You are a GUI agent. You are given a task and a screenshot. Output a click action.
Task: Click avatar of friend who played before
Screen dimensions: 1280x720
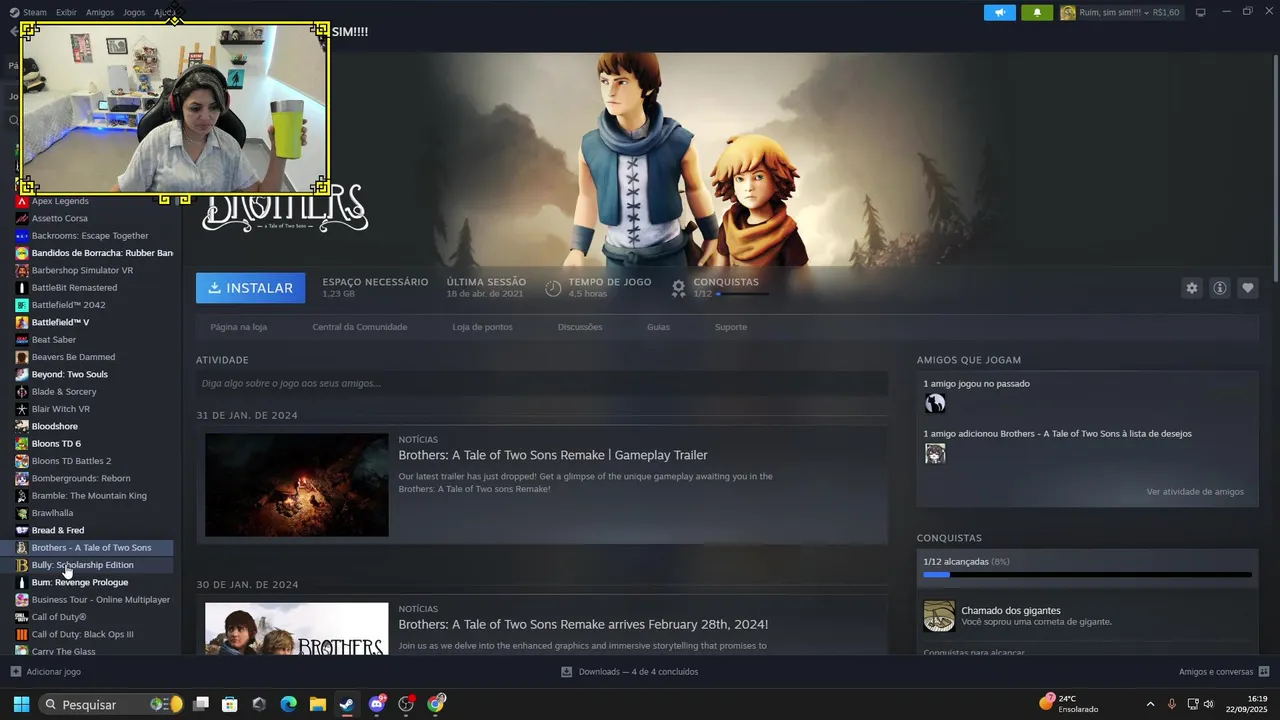coord(935,403)
